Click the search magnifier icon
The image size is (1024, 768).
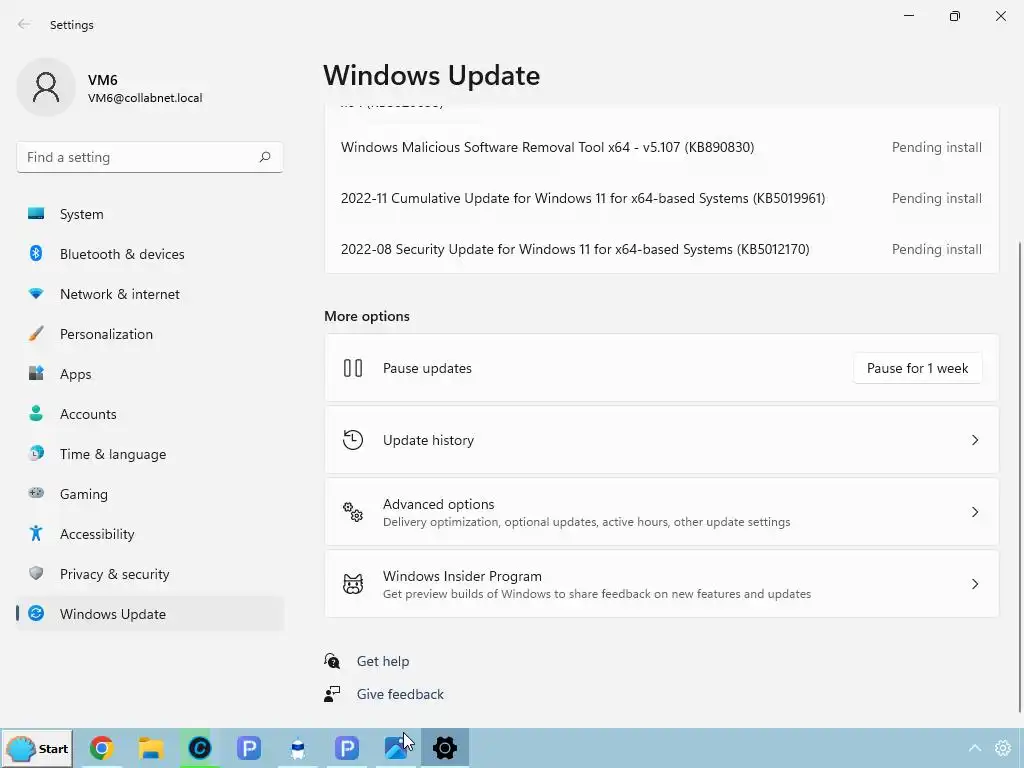(x=264, y=157)
